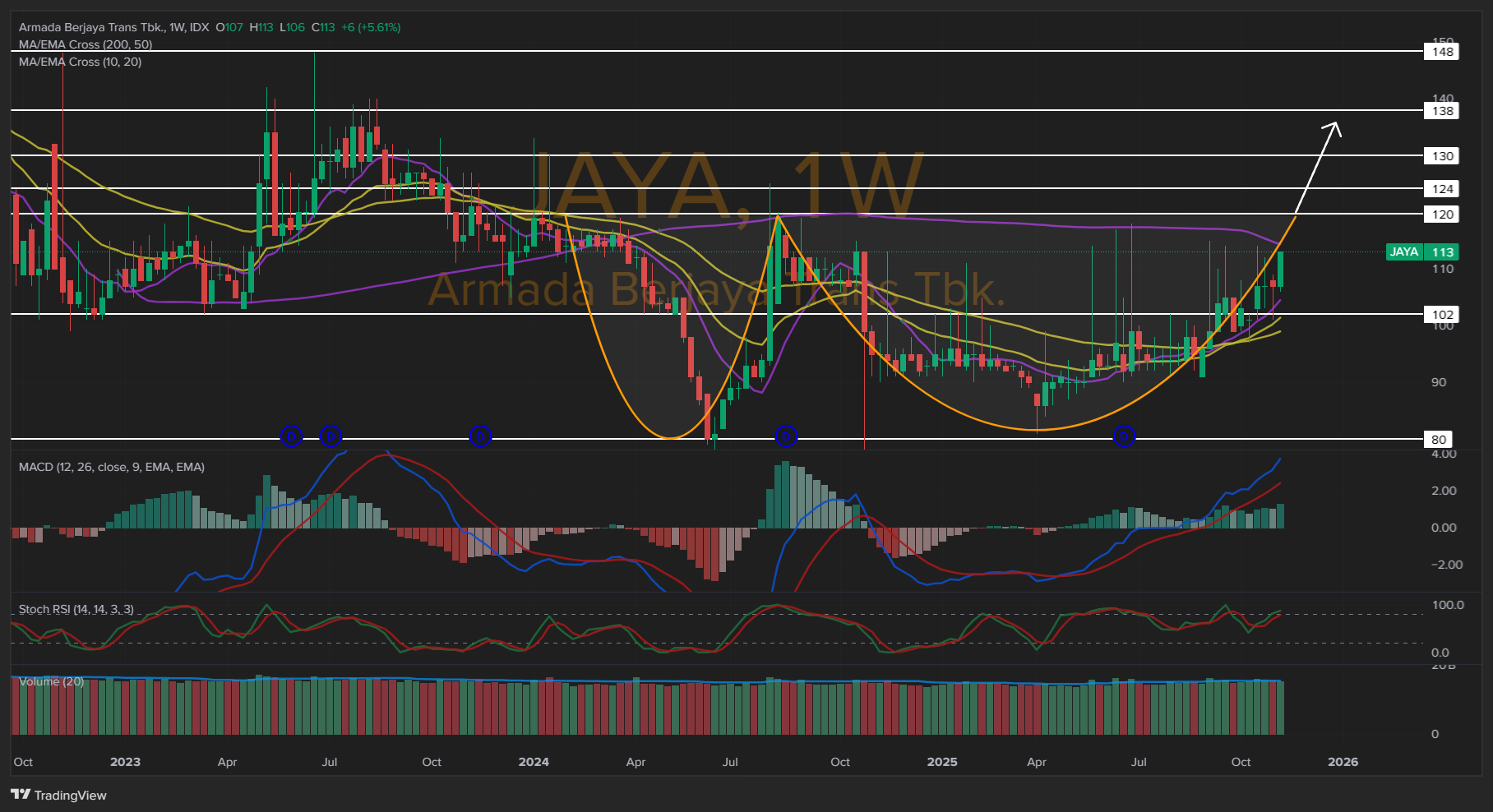1493x812 pixels.
Task: Select the 120 price level label
Action: (x=1442, y=215)
